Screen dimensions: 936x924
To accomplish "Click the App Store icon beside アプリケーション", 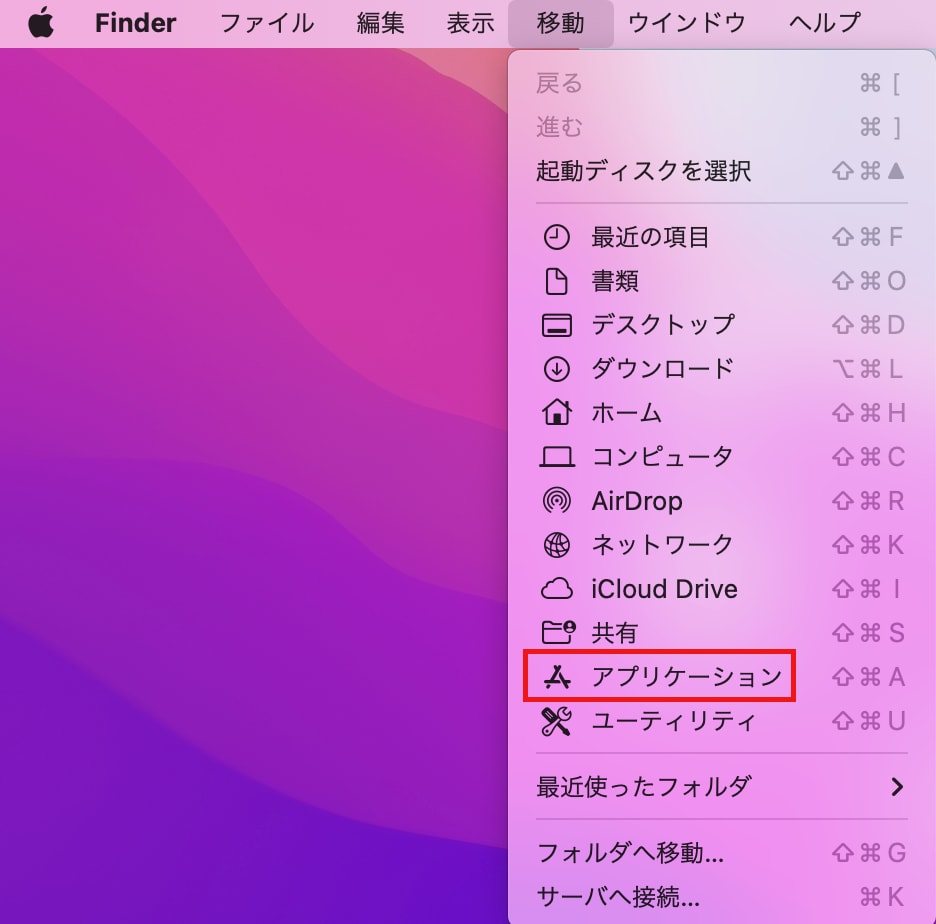I will tap(556, 677).
